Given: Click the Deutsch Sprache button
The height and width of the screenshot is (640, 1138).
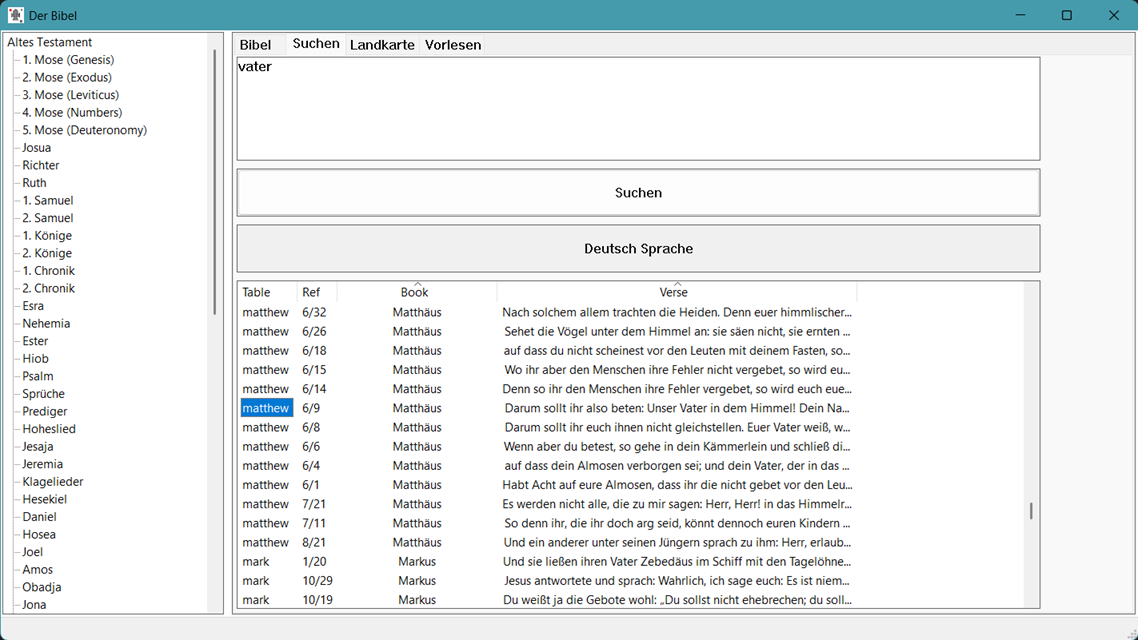Looking at the screenshot, I should click(638, 249).
